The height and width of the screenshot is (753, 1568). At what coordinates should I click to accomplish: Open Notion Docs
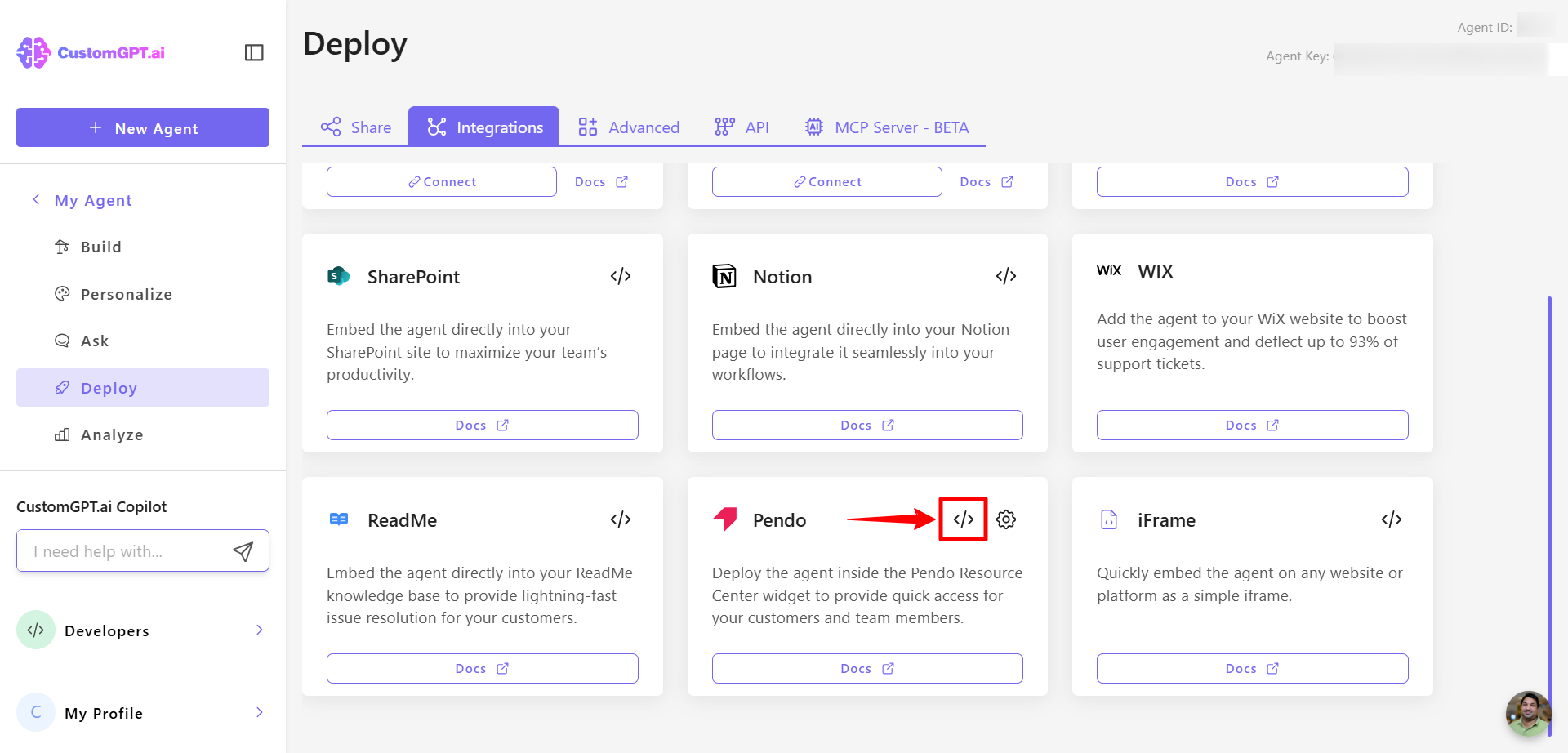(867, 425)
